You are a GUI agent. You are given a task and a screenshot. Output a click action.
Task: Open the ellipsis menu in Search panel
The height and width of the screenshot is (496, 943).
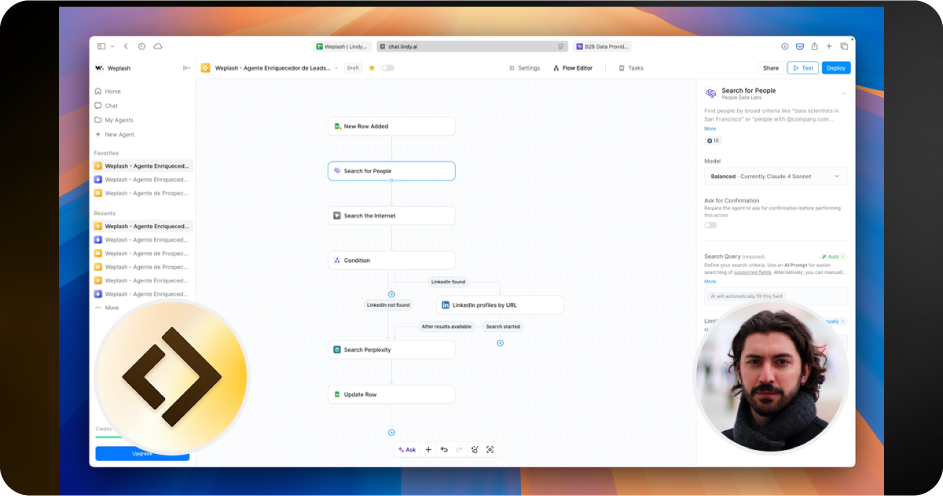[x=844, y=93]
